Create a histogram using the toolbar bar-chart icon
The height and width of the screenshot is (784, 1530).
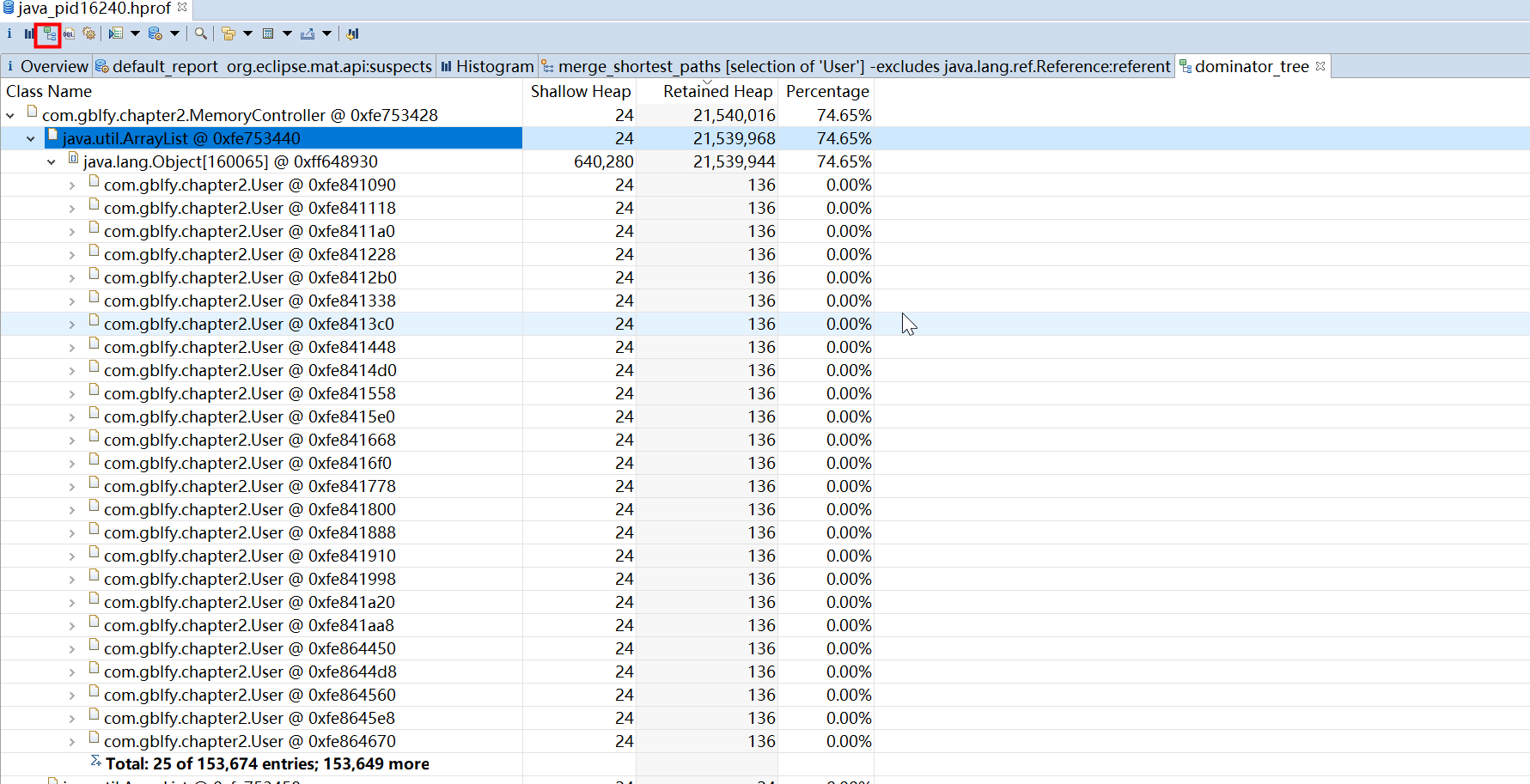coord(29,33)
